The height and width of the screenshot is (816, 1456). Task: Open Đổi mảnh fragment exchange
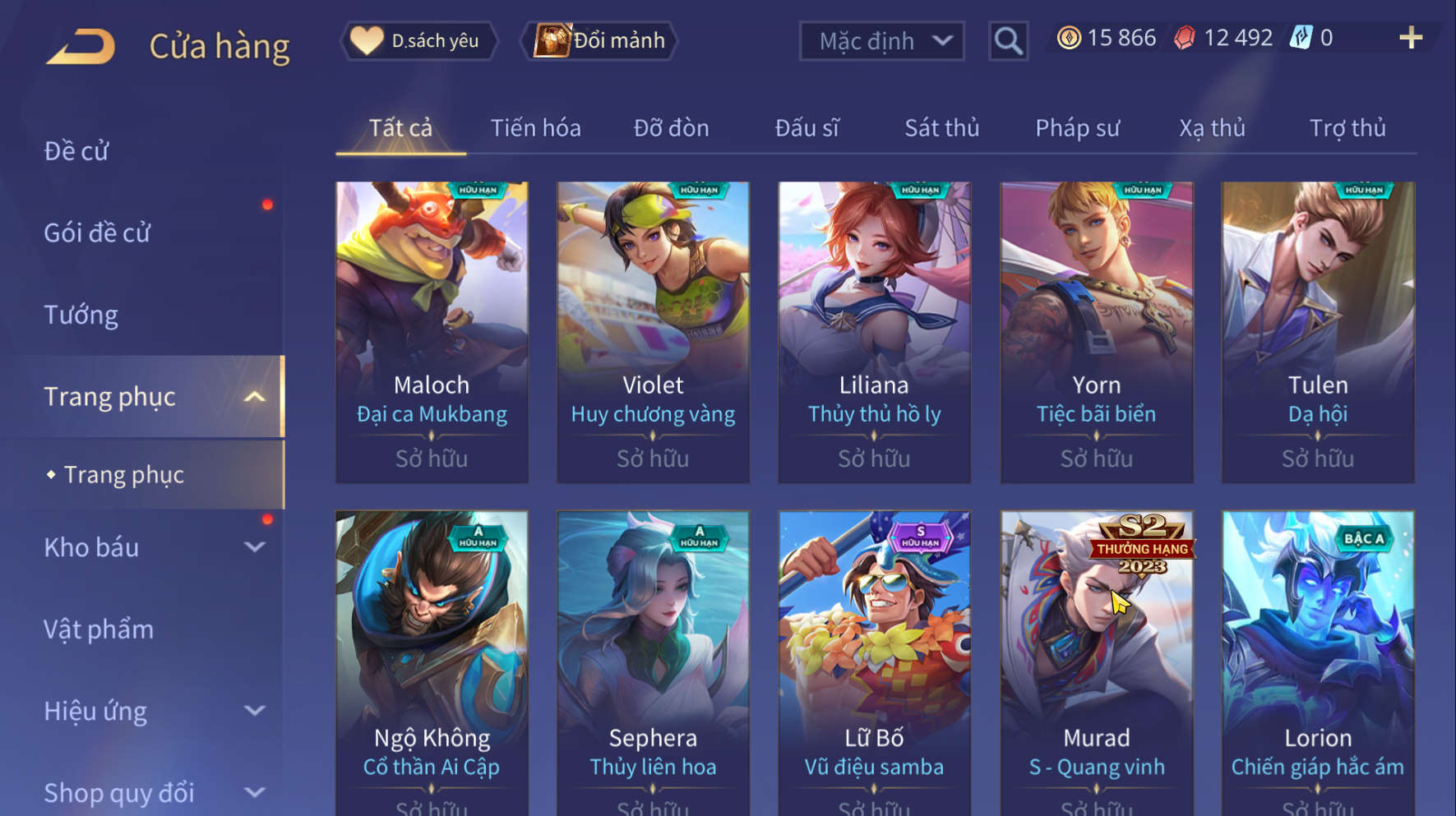(599, 40)
